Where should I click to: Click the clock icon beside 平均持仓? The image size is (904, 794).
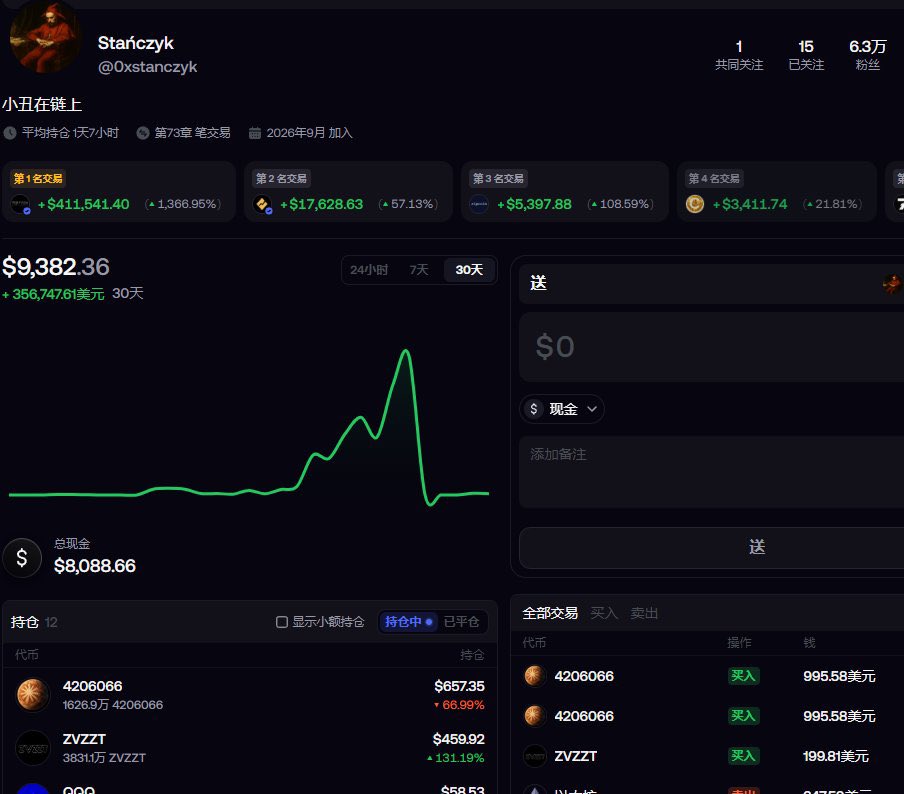click(10, 133)
